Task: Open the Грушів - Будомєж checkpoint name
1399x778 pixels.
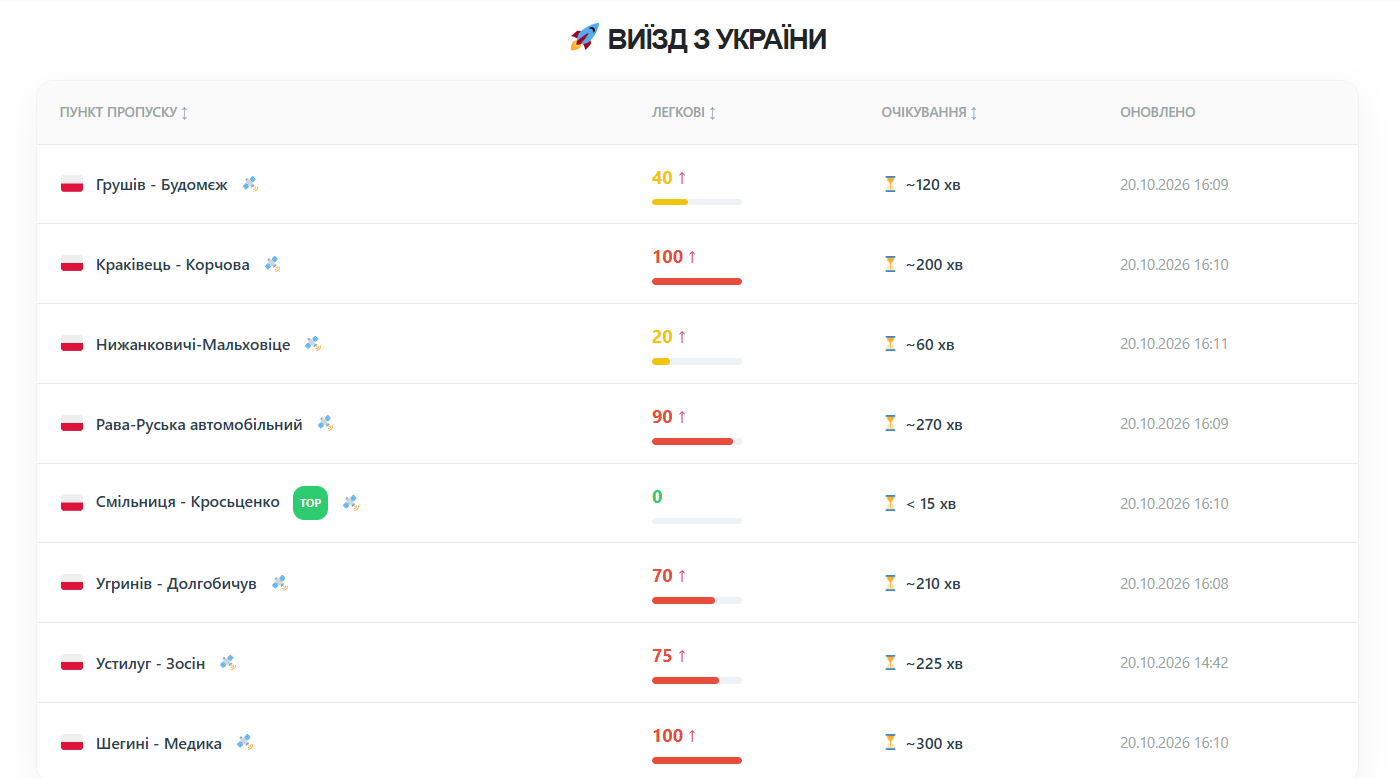Action: point(162,185)
